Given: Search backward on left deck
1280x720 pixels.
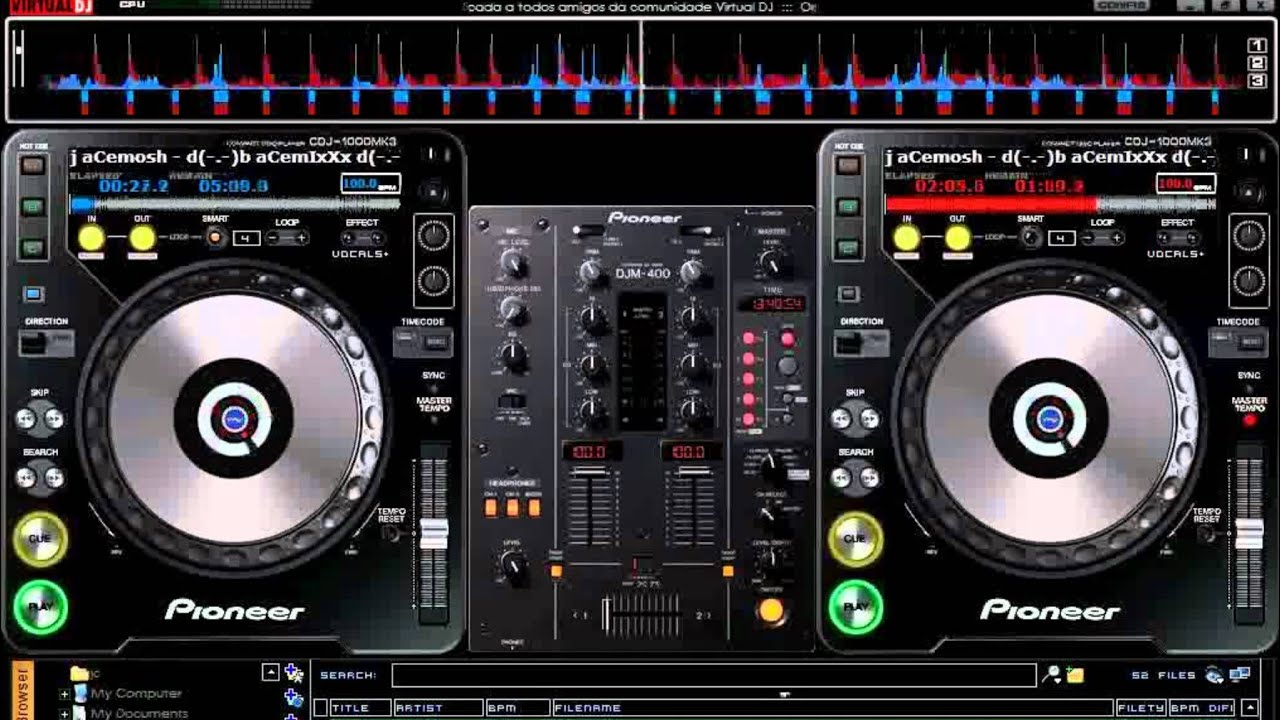Looking at the screenshot, I should click(x=27, y=478).
